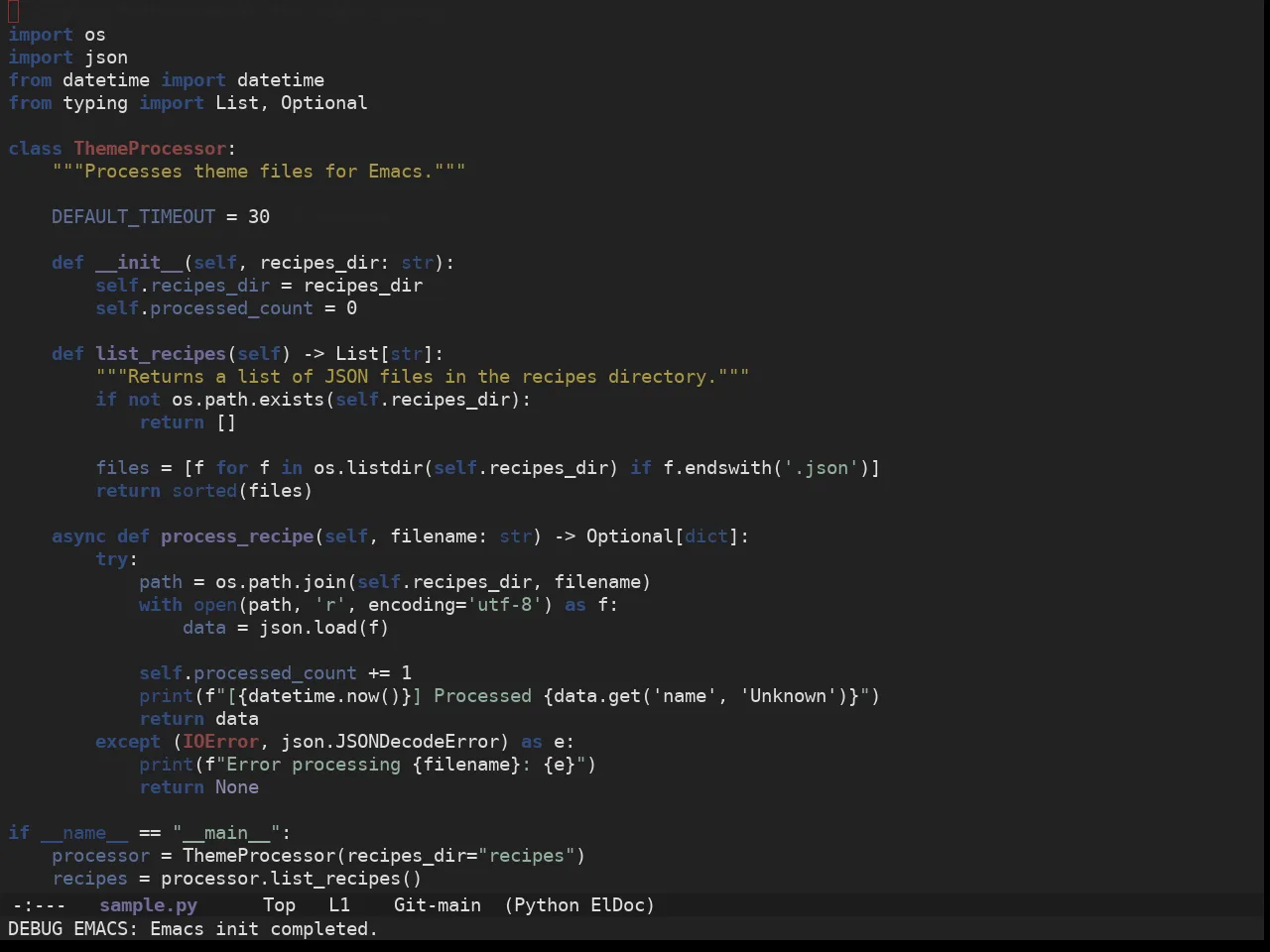
Task: Click the 'return []' statement
Action: [188, 422]
